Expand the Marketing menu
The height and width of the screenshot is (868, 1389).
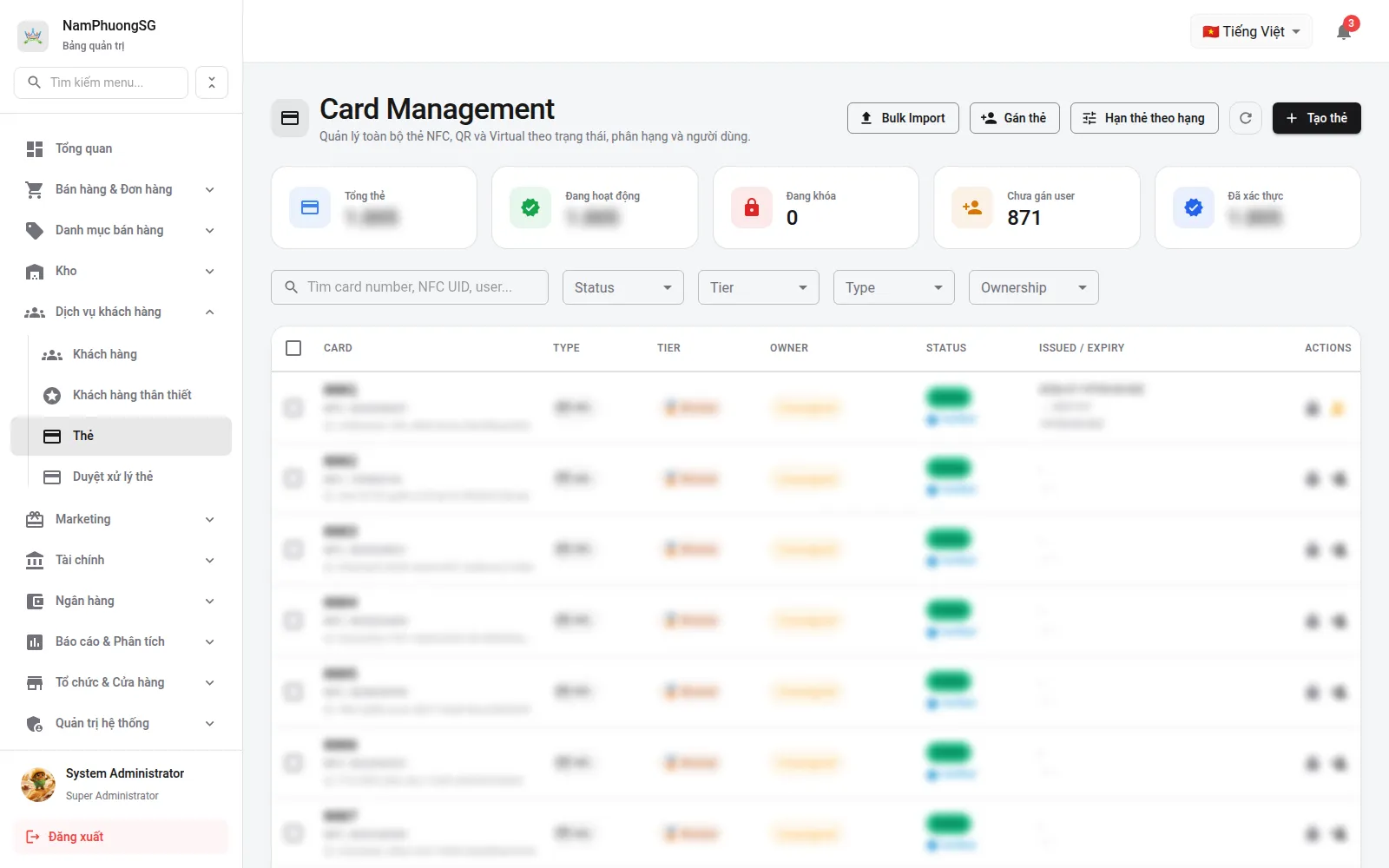pyautogui.click(x=122, y=519)
